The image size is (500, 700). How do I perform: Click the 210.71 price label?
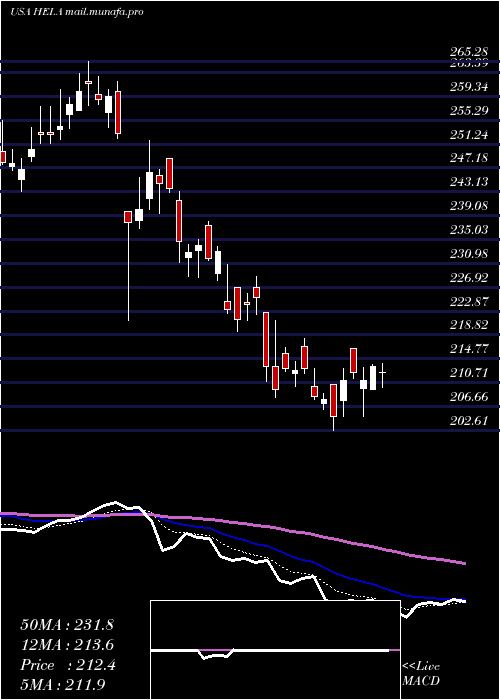coord(469,373)
